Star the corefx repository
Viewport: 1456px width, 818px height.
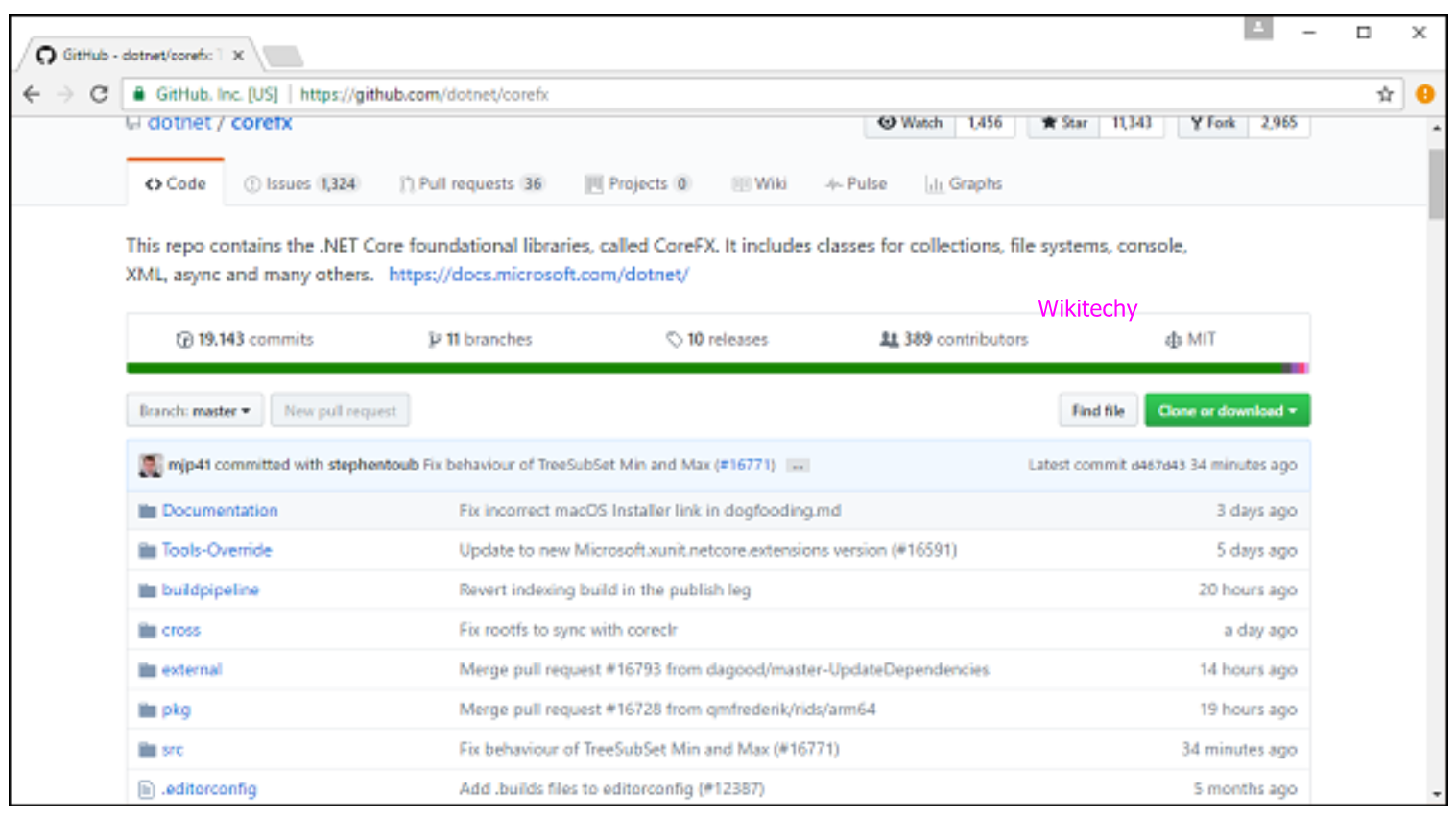[x=1064, y=123]
